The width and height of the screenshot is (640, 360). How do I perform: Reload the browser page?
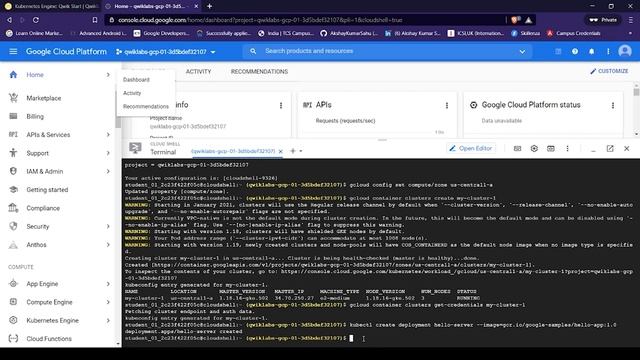(x=36, y=20)
